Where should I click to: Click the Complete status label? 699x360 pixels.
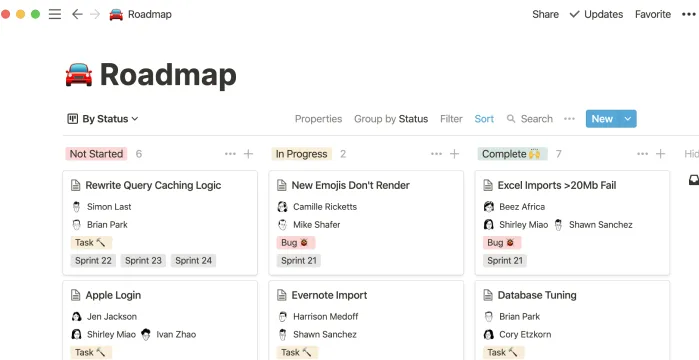[512, 154]
